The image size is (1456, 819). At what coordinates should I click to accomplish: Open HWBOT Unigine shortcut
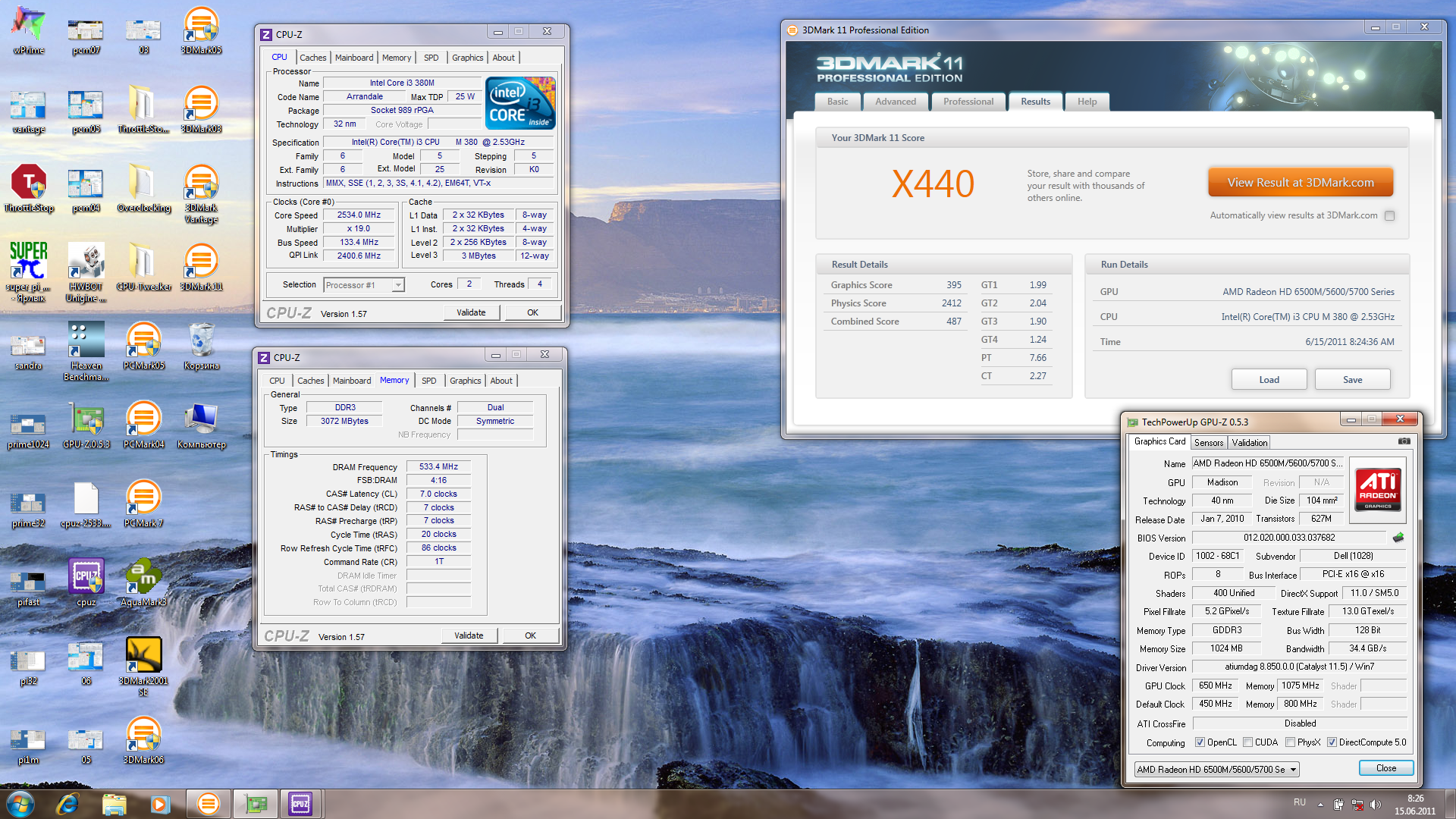(x=86, y=271)
